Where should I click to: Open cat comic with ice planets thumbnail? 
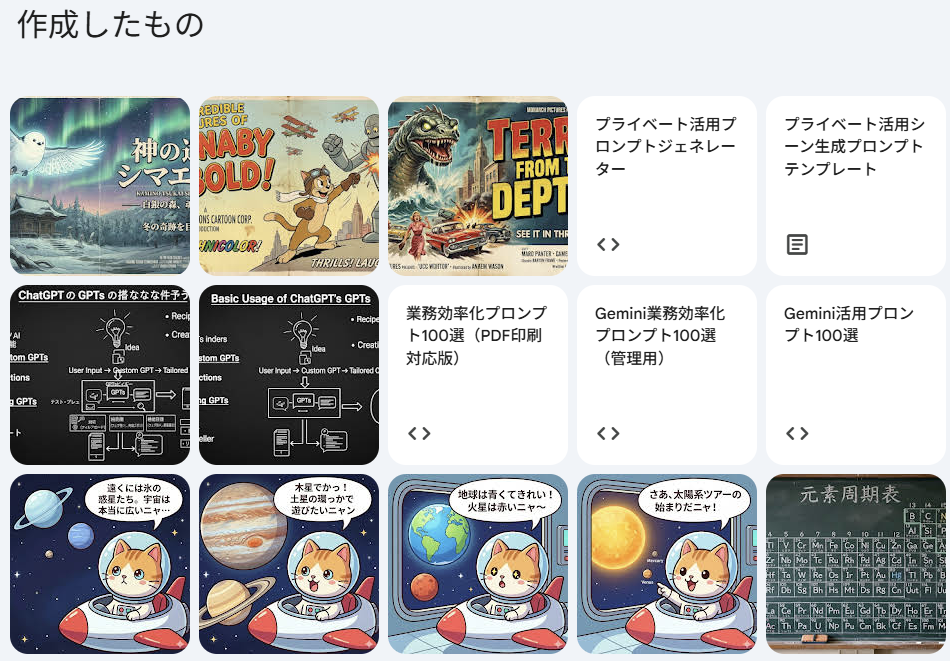(100, 564)
